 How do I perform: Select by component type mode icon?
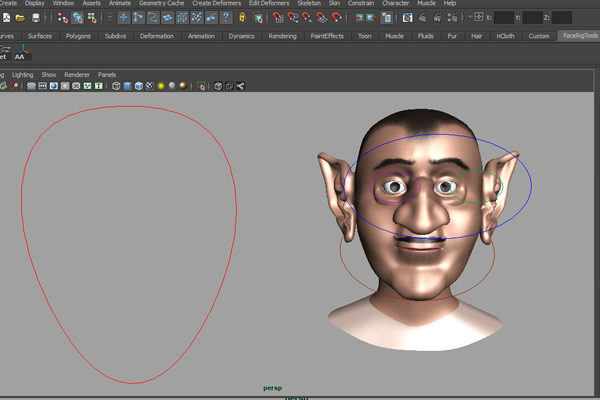coord(92,18)
